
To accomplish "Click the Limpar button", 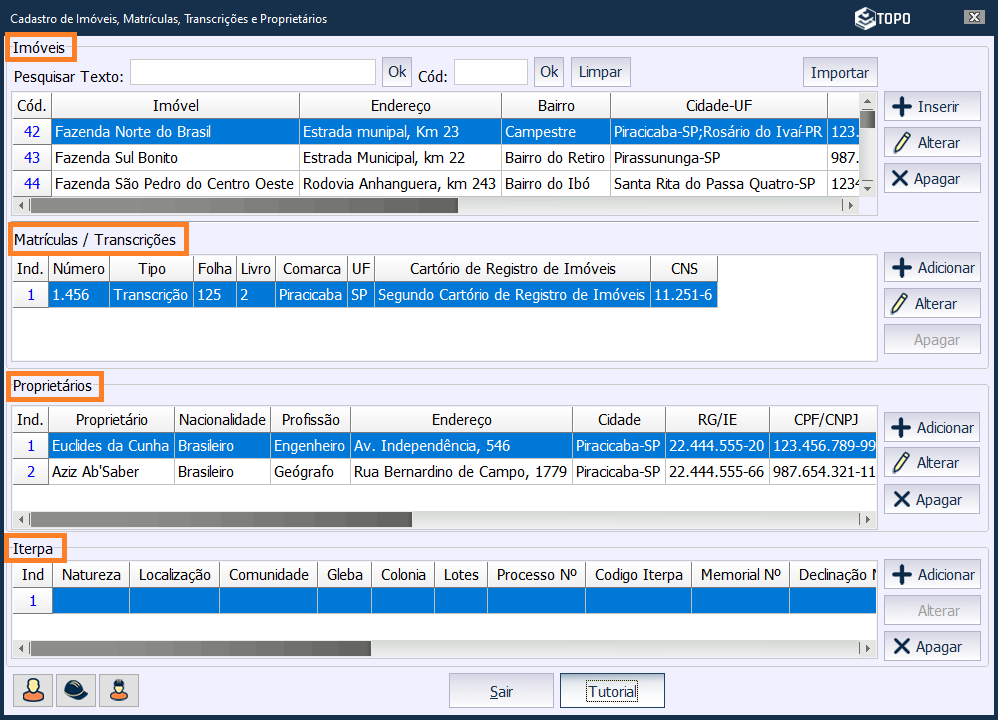I will click(x=600, y=72).
